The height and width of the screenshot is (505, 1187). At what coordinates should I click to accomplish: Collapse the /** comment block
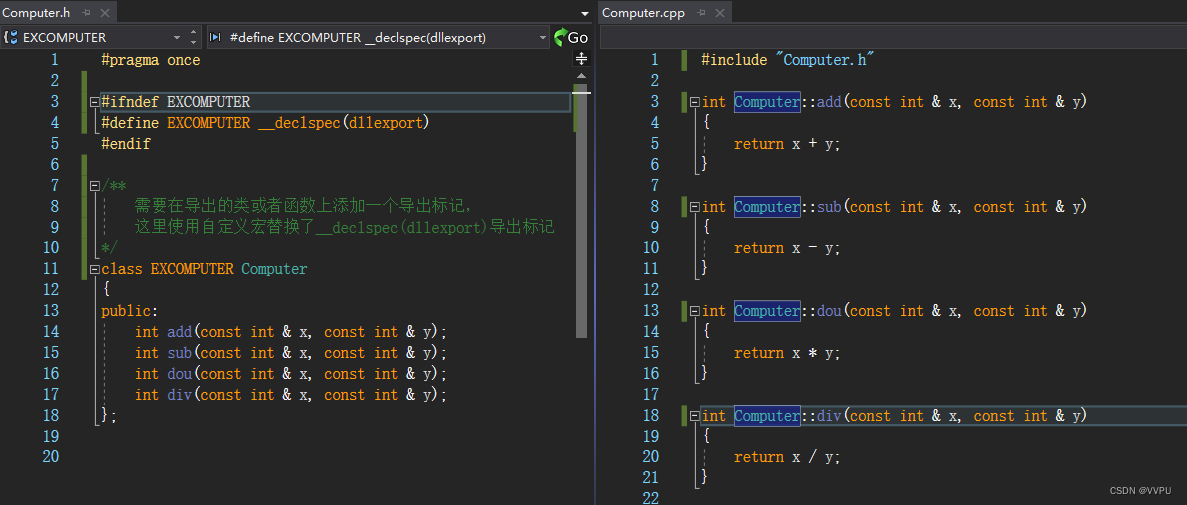point(94,185)
